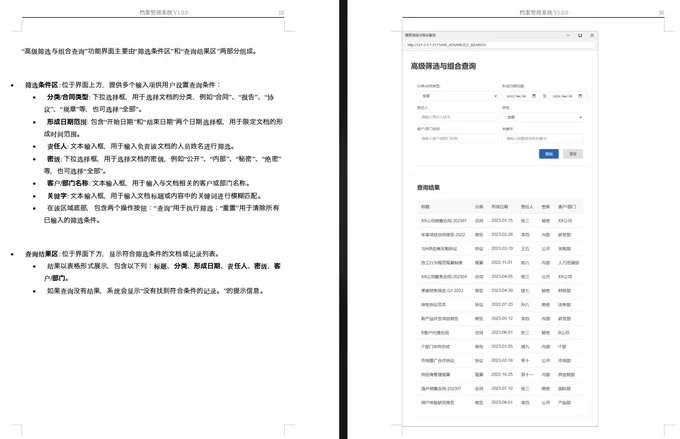680x439 pixels.
Task: Click the 责任人 name input field
Action: [458, 117]
